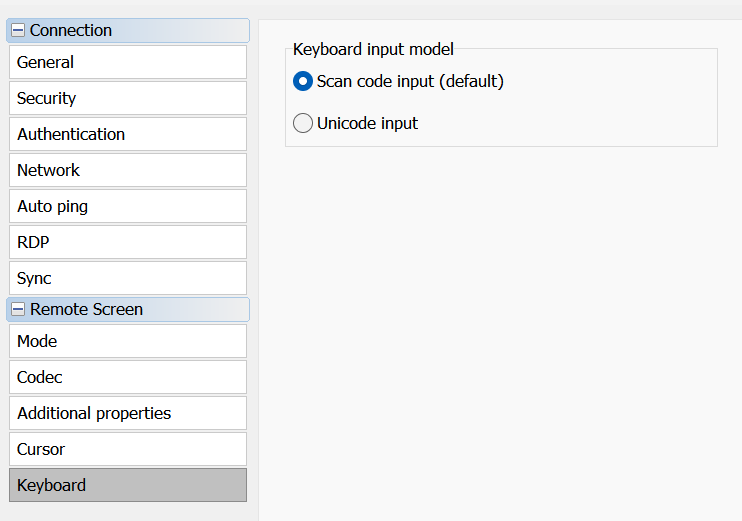Image resolution: width=742 pixels, height=521 pixels.
Task: Open Additional properties page
Action: 127,413
